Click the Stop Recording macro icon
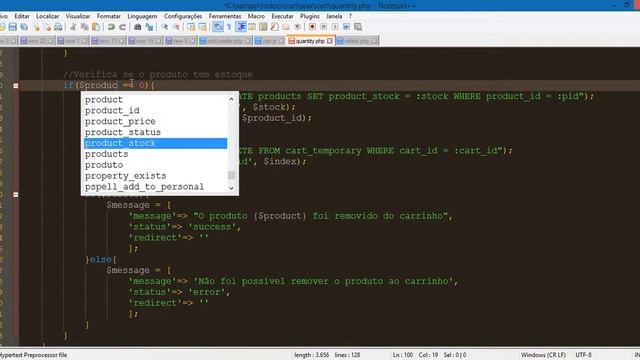 pyautogui.click(x=324, y=27)
